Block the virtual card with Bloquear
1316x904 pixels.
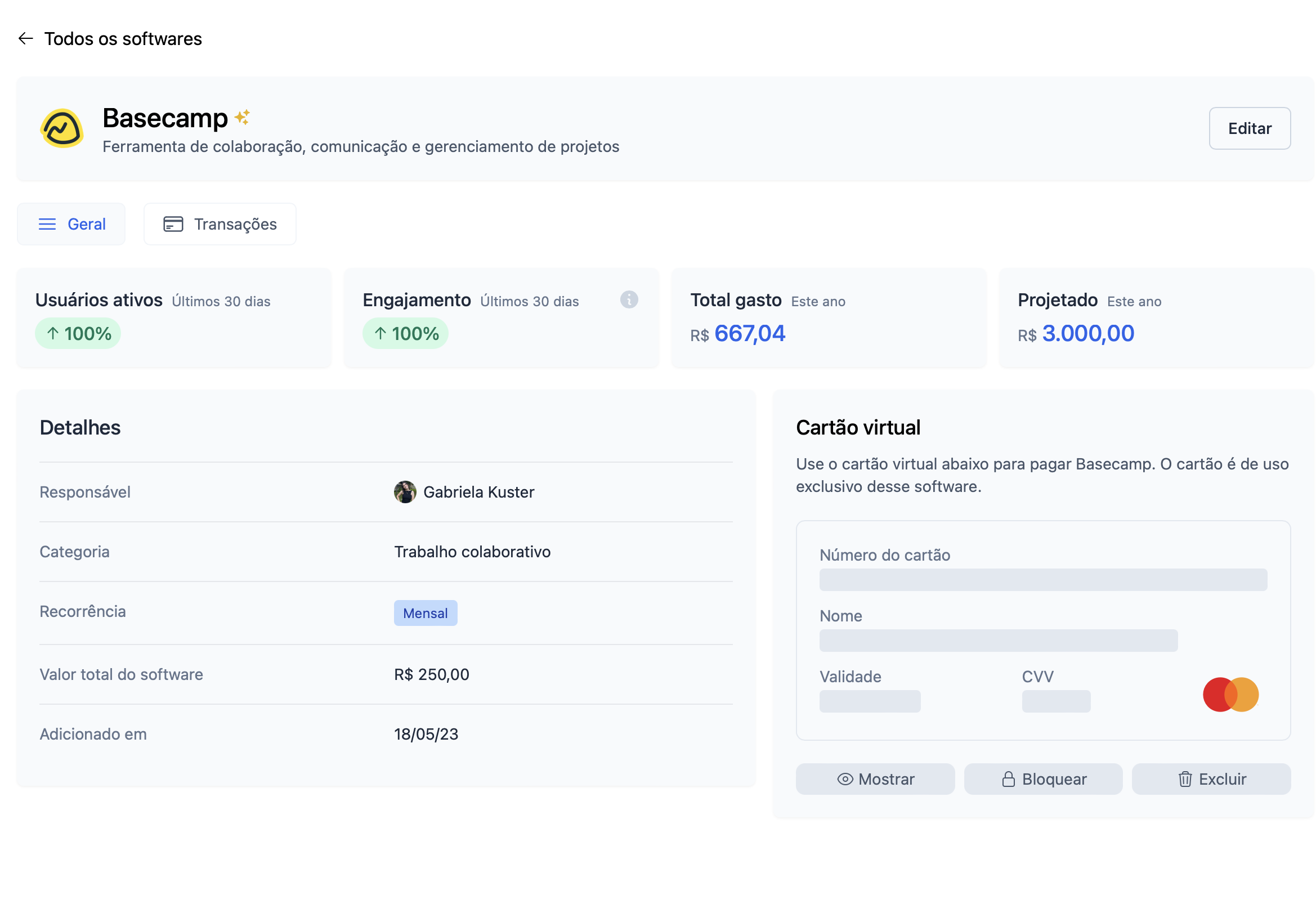(1043, 780)
